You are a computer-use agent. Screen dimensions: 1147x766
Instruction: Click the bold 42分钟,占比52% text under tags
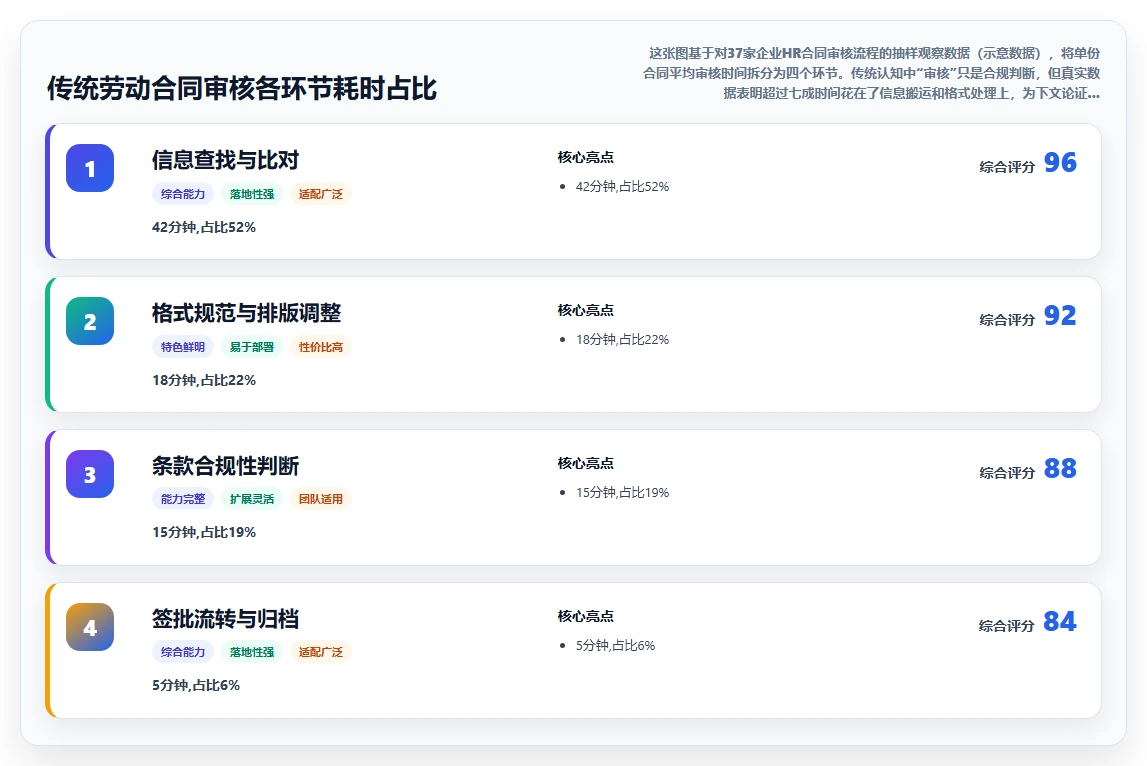tap(204, 228)
